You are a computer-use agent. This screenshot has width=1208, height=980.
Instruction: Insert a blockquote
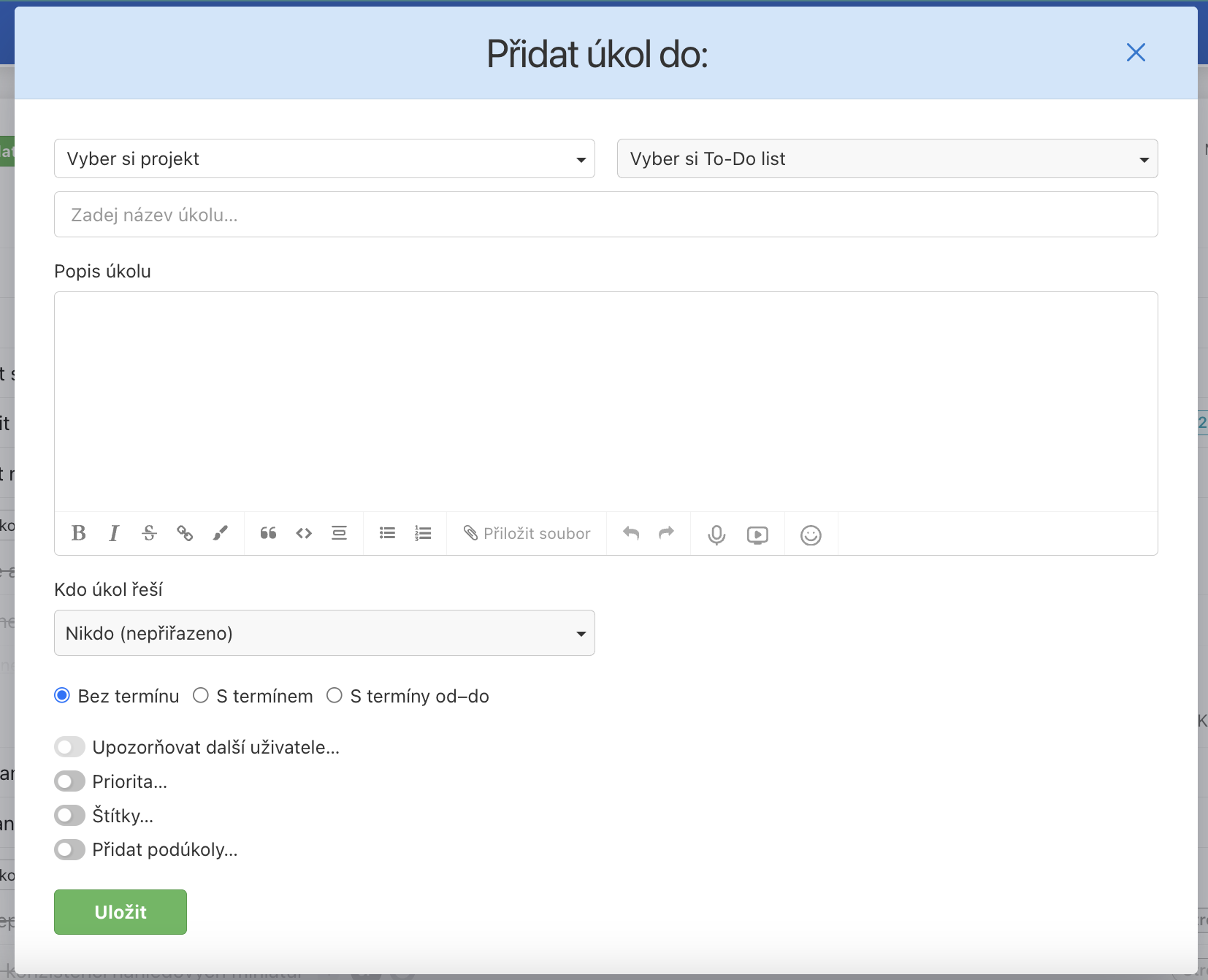pos(268,533)
